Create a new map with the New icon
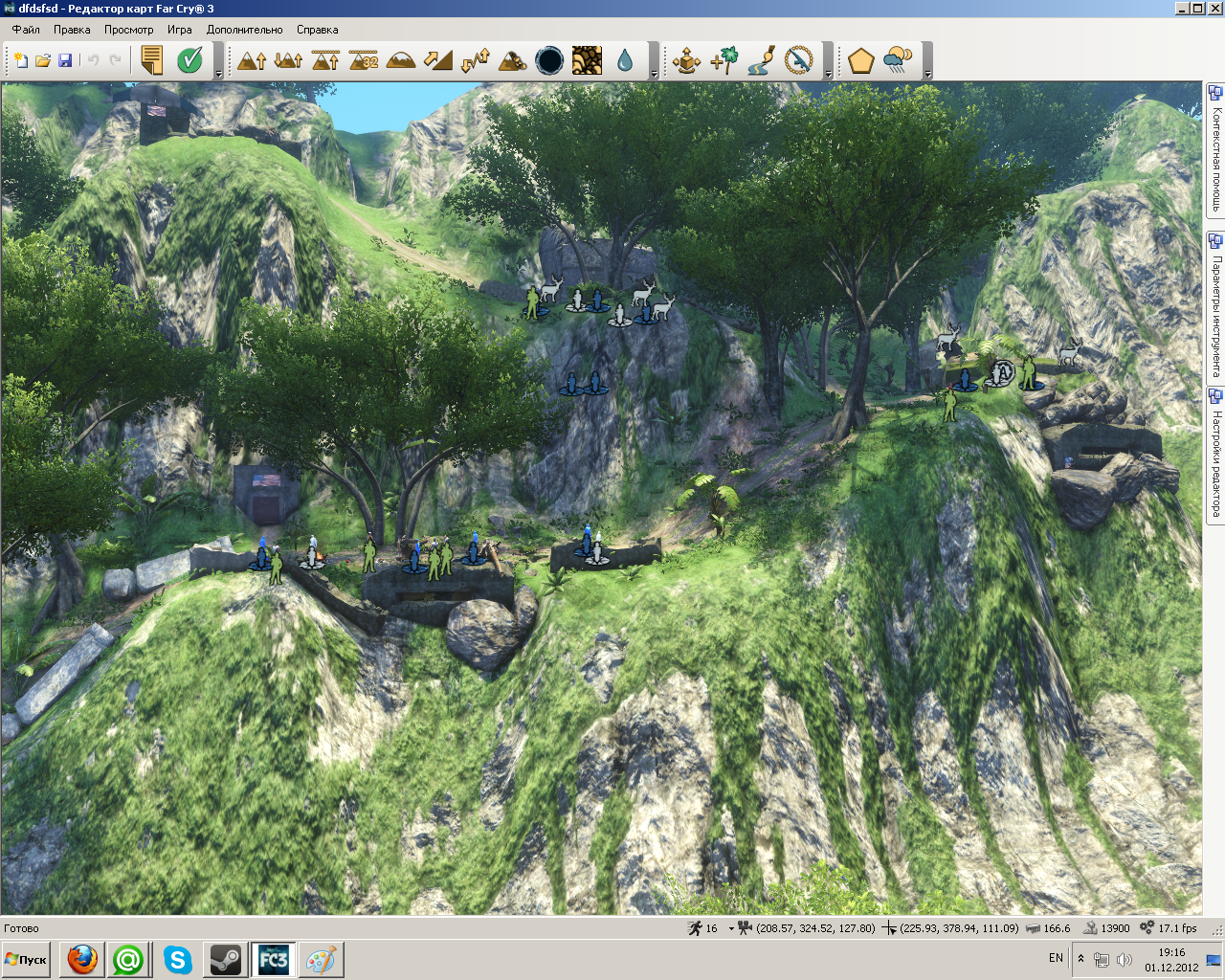Screen dimensions: 1225x980 coord(20,60)
